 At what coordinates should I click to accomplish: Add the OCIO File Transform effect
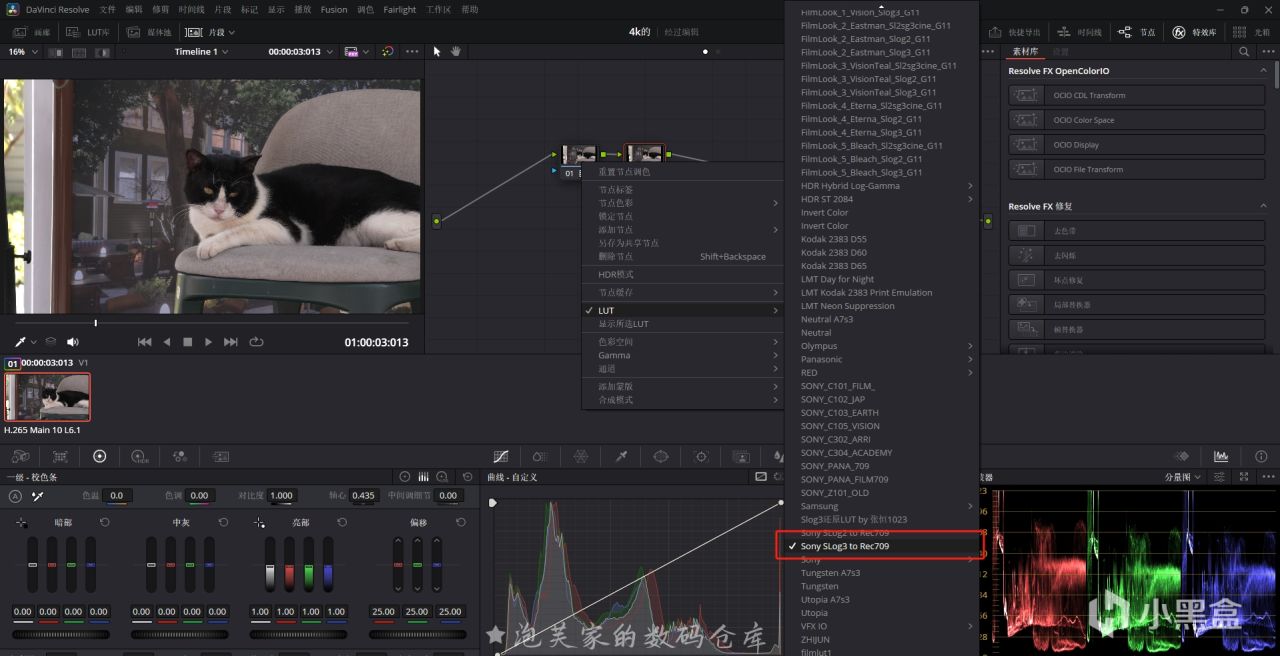coord(1137,169)
